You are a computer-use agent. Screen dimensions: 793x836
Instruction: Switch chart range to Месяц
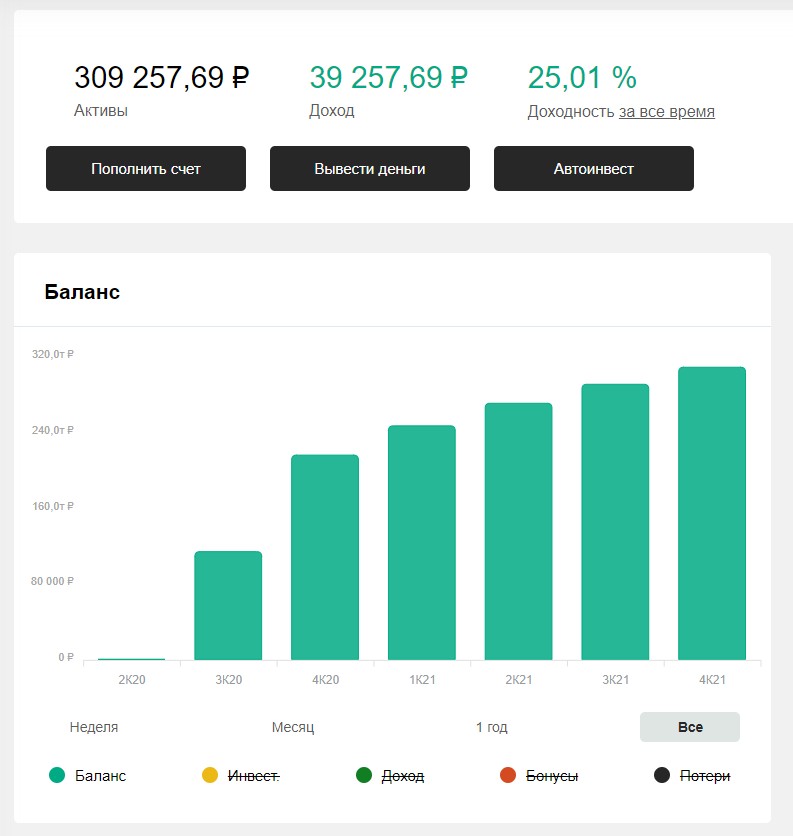coord(293,727)
